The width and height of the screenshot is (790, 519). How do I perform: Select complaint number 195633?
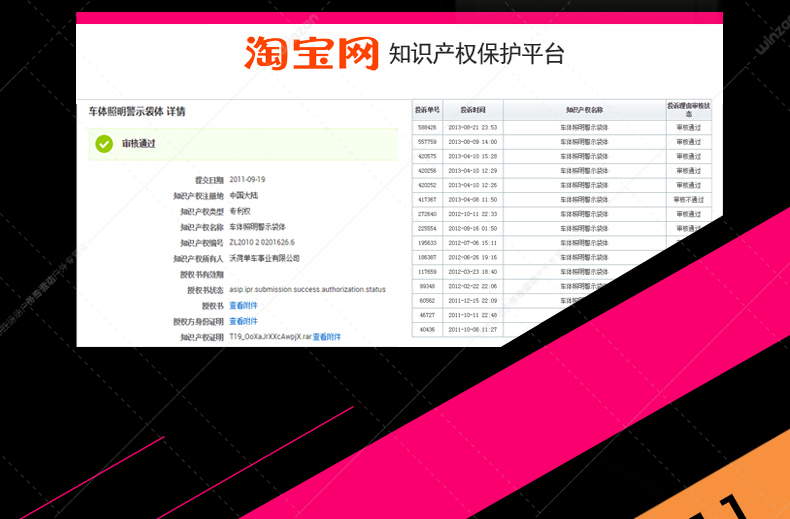point(427,243)
